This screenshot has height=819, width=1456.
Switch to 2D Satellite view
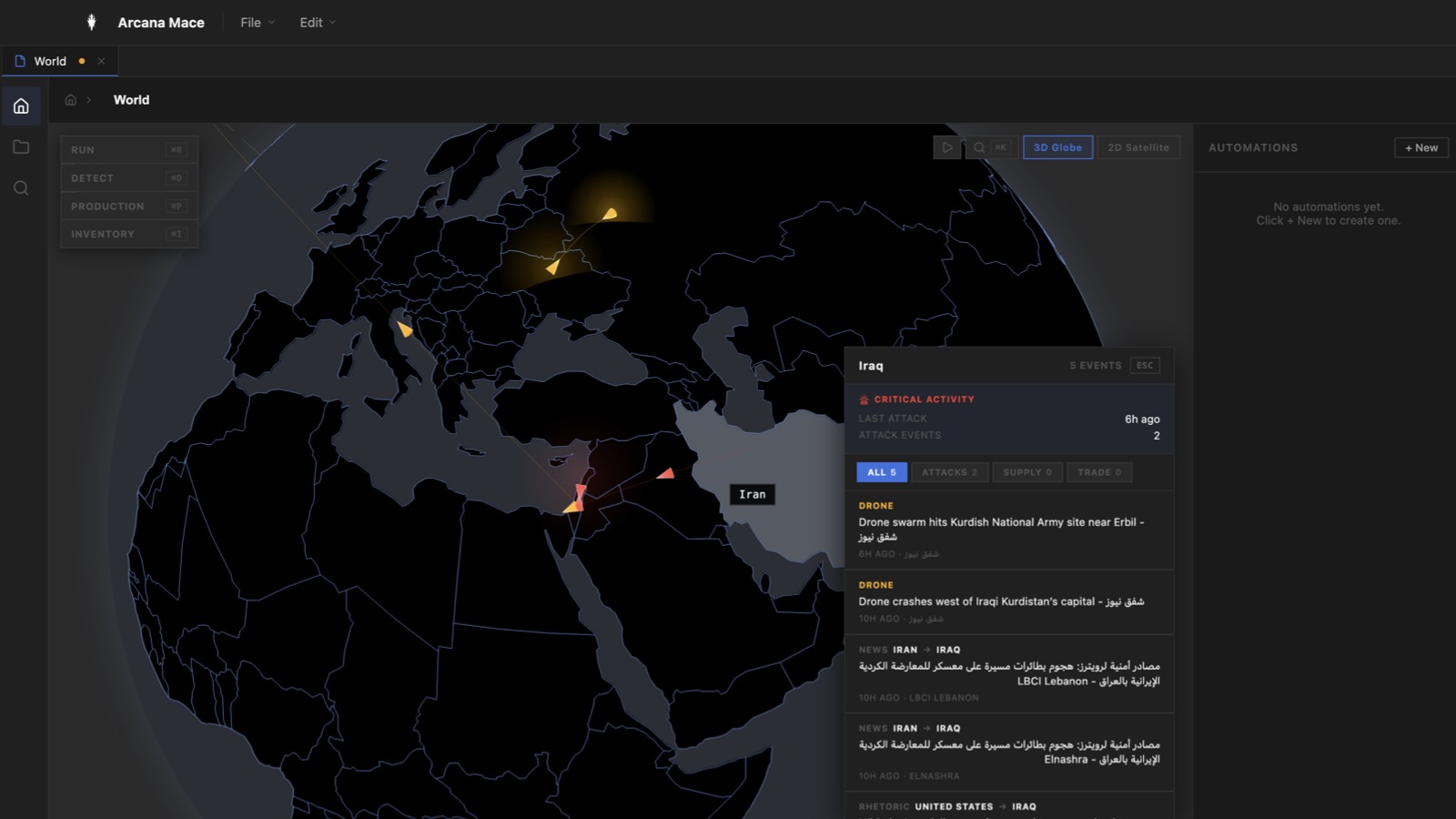(1138, 147)
